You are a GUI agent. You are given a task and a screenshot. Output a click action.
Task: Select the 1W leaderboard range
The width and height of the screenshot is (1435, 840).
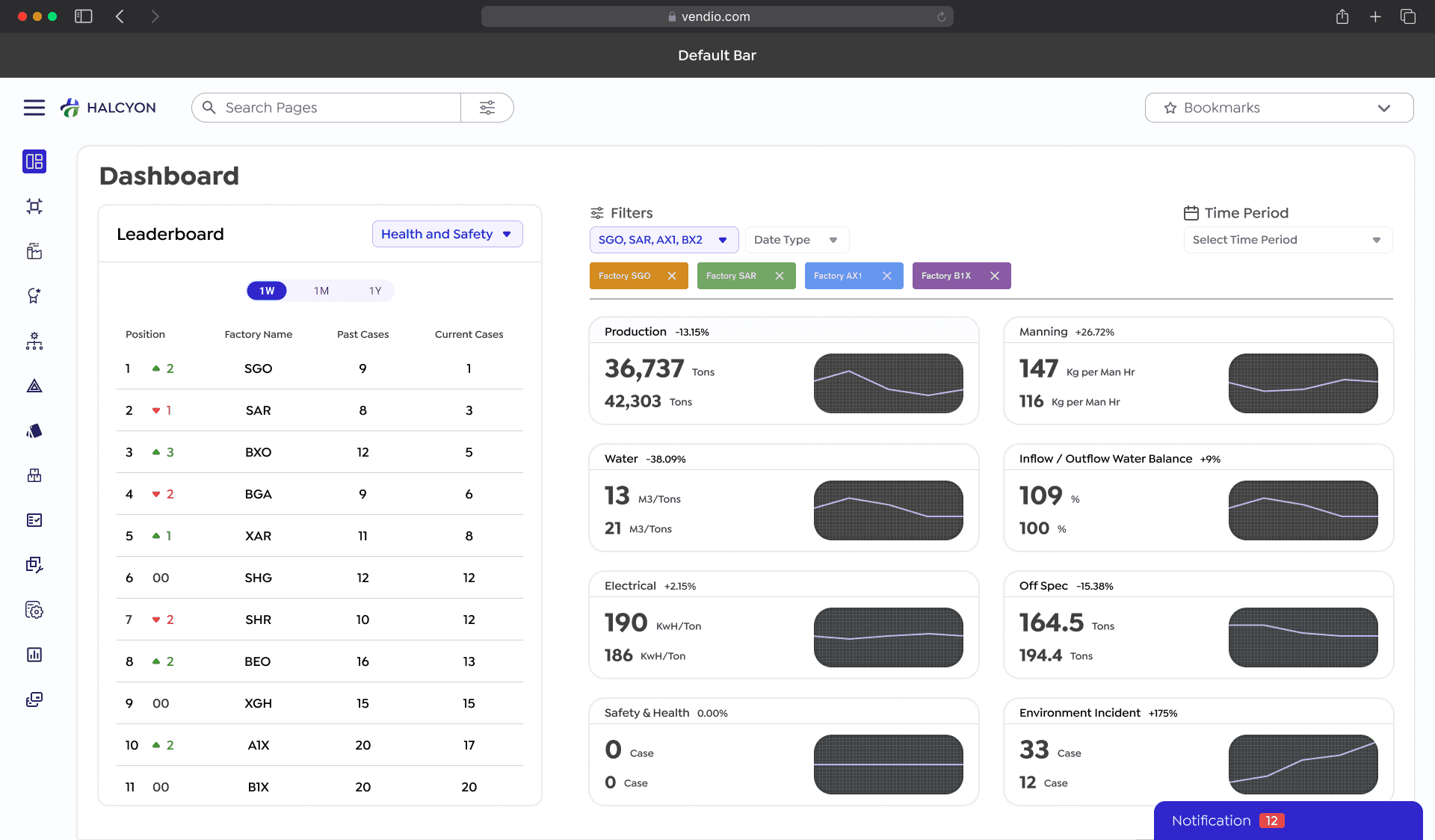click(267, 291)
